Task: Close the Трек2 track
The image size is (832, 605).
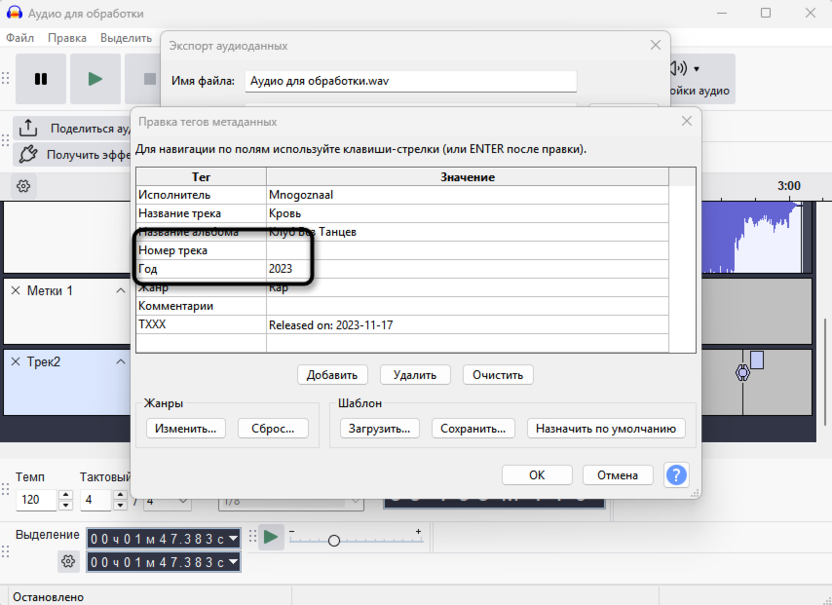Action: (15, 361)
